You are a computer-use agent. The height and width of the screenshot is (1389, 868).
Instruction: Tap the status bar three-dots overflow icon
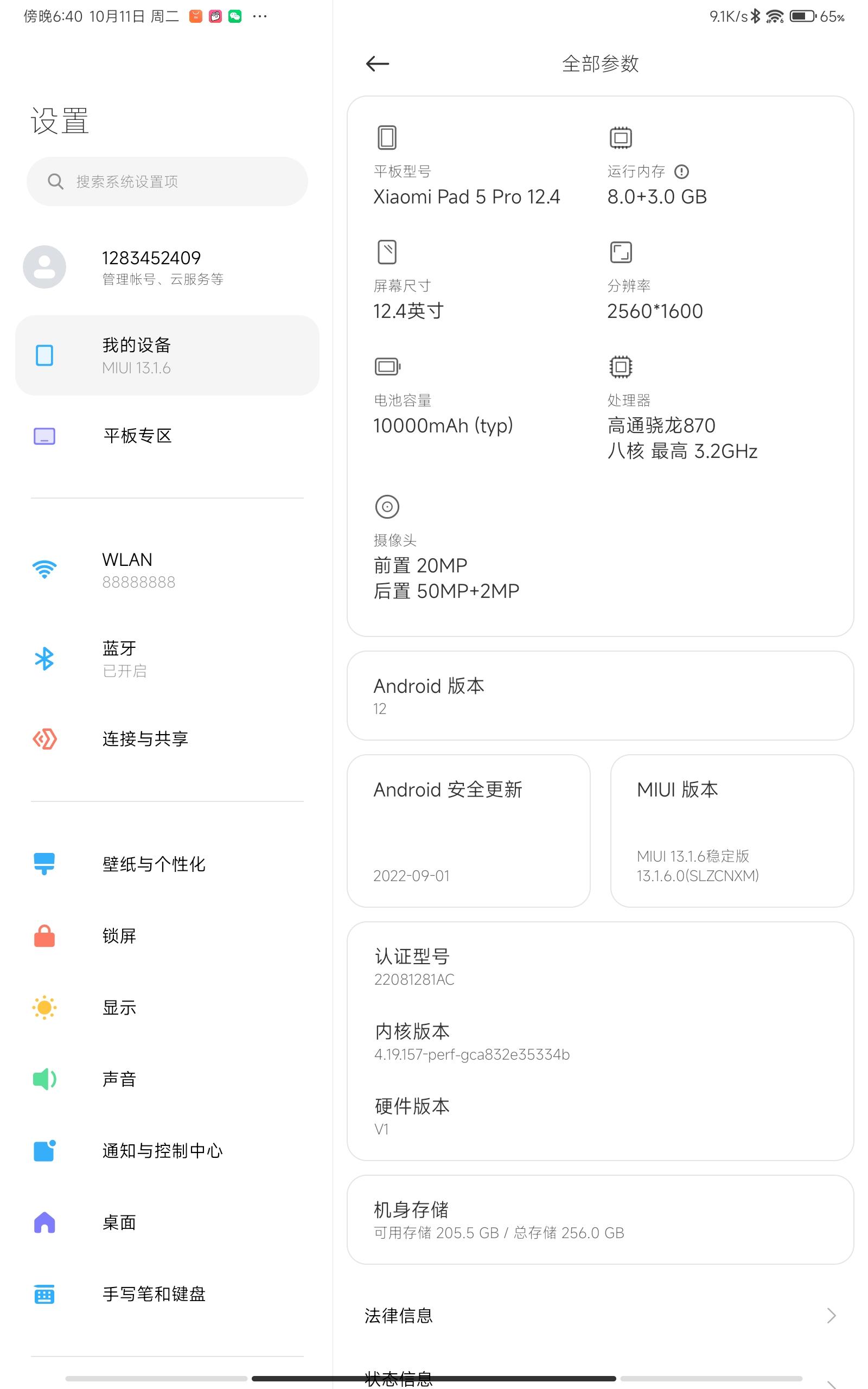point(259,16)
